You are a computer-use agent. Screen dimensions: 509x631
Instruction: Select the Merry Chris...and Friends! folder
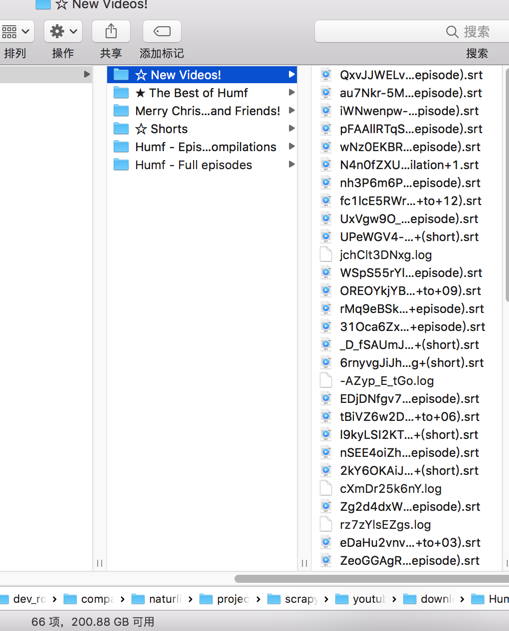pos(202,111)
